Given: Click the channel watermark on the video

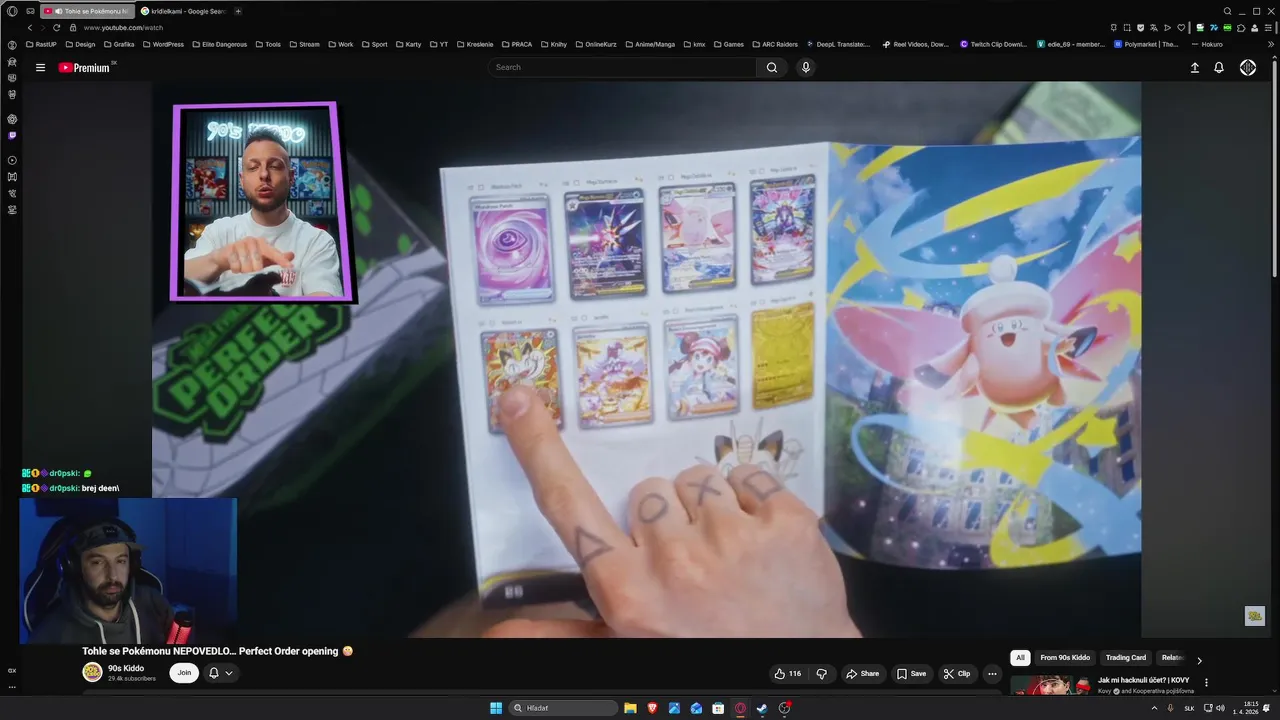Looking at the screenshot, I should (x=1254, y=616).
